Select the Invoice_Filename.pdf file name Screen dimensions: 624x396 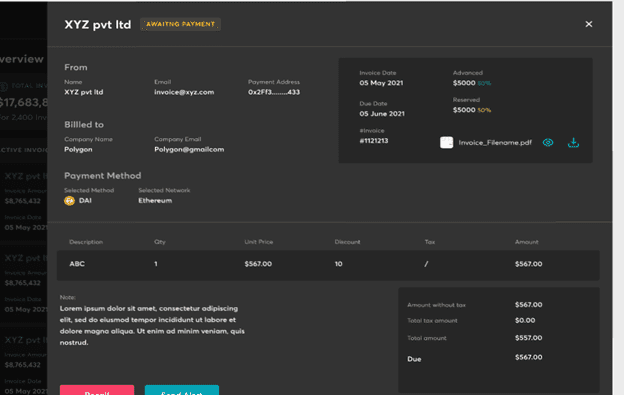click(495, 142)
